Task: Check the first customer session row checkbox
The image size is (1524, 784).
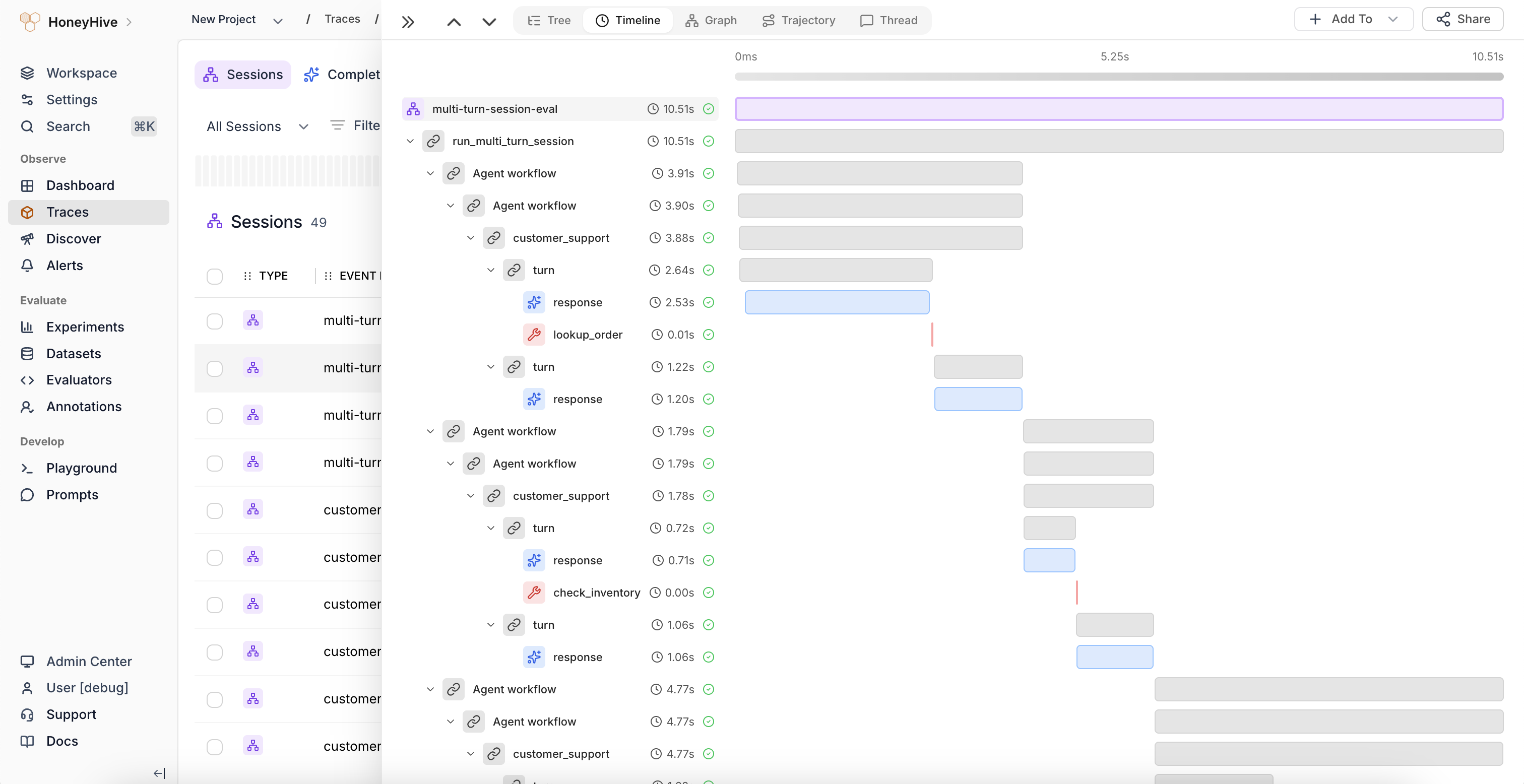Action: coord(215,510)
